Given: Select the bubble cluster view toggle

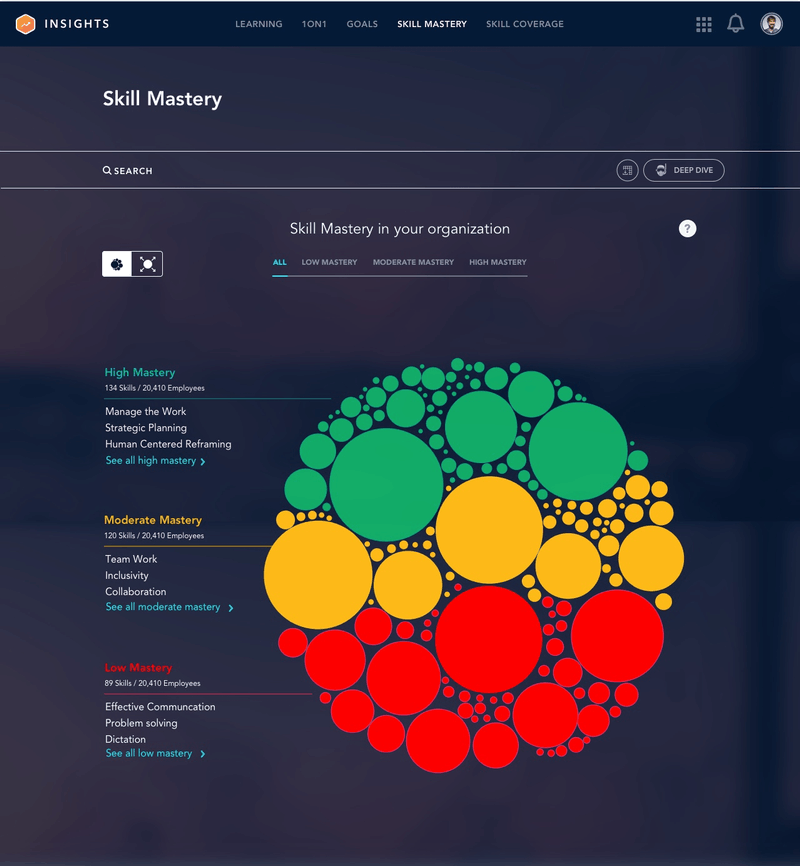Looking at the screenshot, I should click(117, 264).
